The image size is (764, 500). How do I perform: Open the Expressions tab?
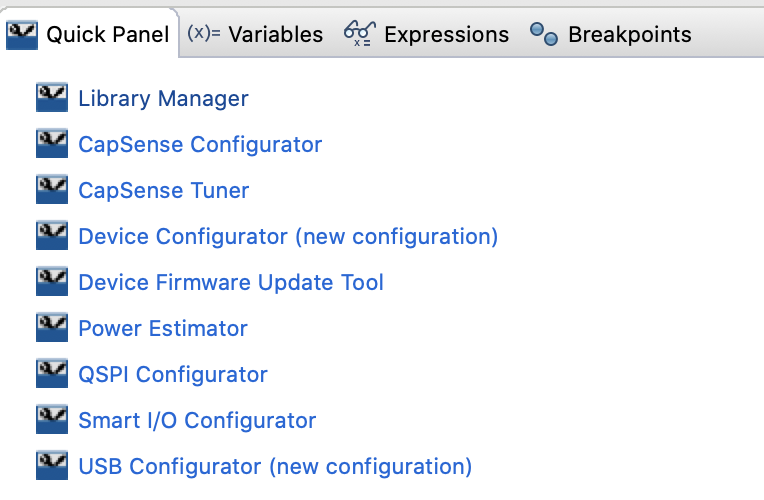tap(426, 35)
